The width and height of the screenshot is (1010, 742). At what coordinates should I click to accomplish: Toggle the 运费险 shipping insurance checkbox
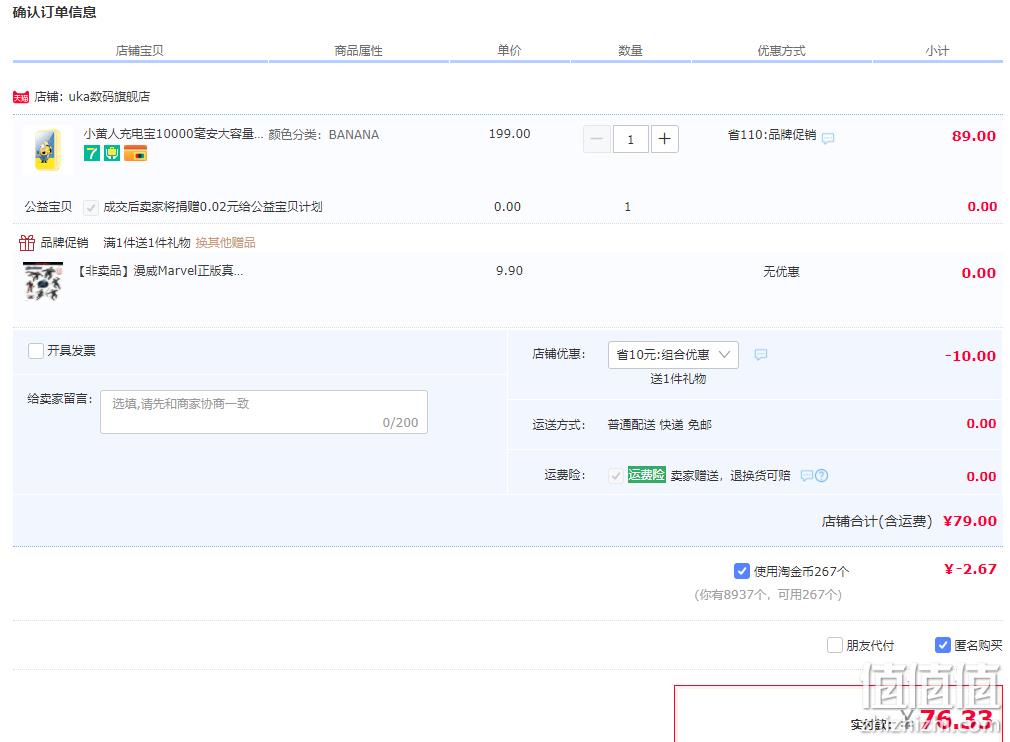(615, 476)
